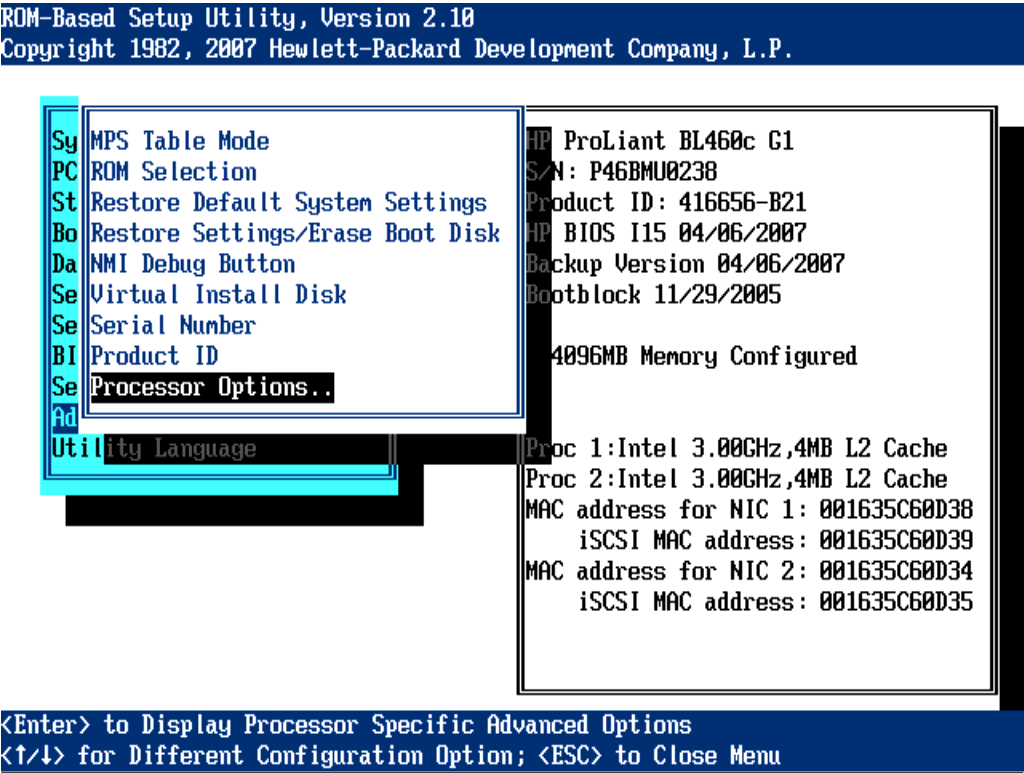Select the Utility Language main menu item

154,449
